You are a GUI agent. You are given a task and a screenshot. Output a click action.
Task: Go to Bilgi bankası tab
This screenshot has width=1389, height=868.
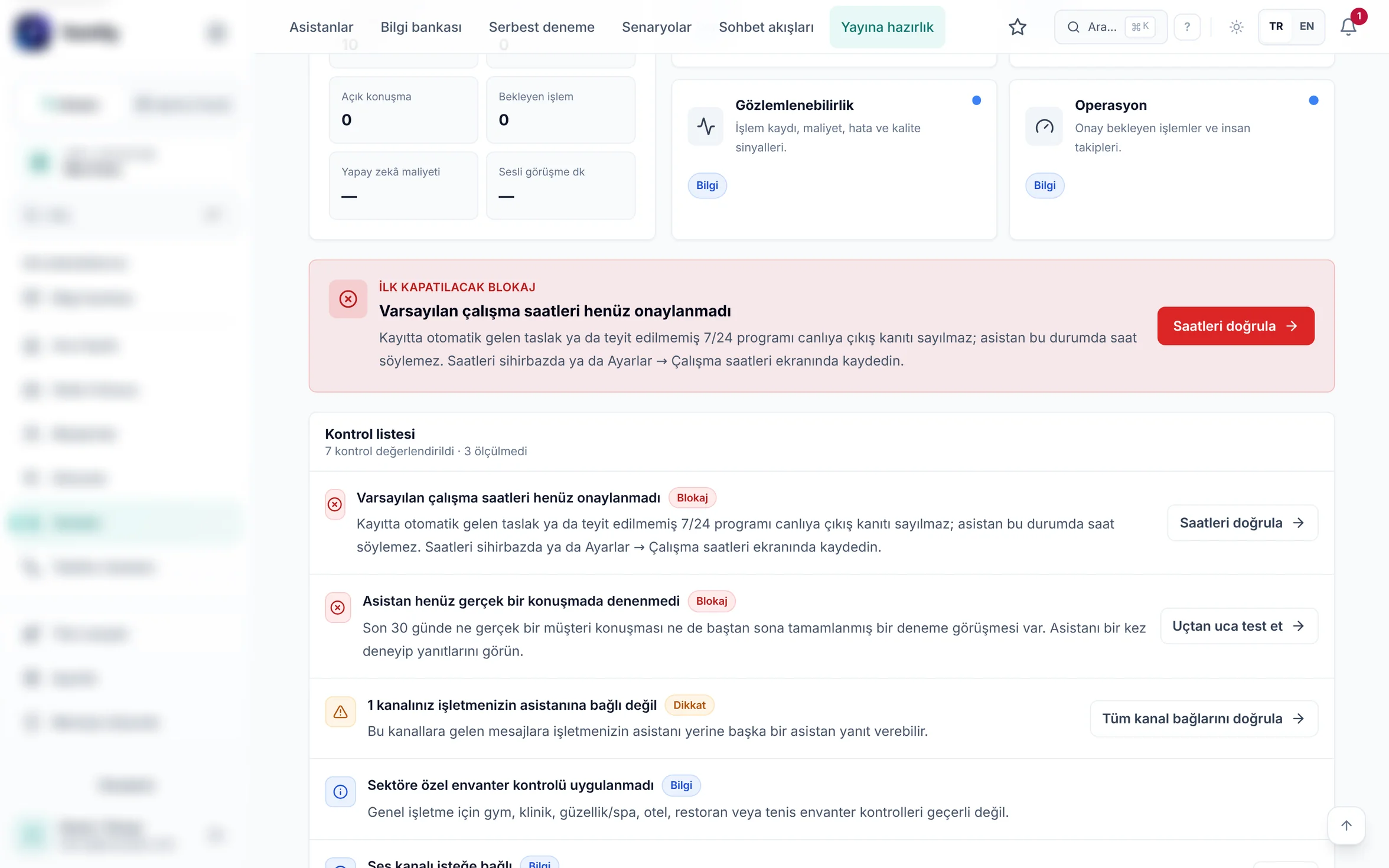(421, 27)
